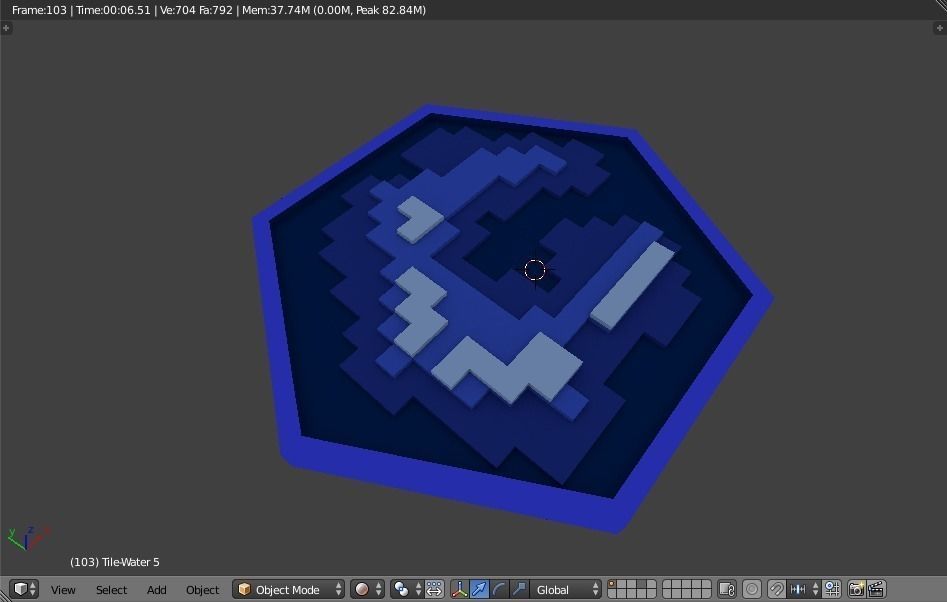The height and width of the screenshot is (602, 947).
Task: Open the Object menu
Action: [x=202, y=590]
